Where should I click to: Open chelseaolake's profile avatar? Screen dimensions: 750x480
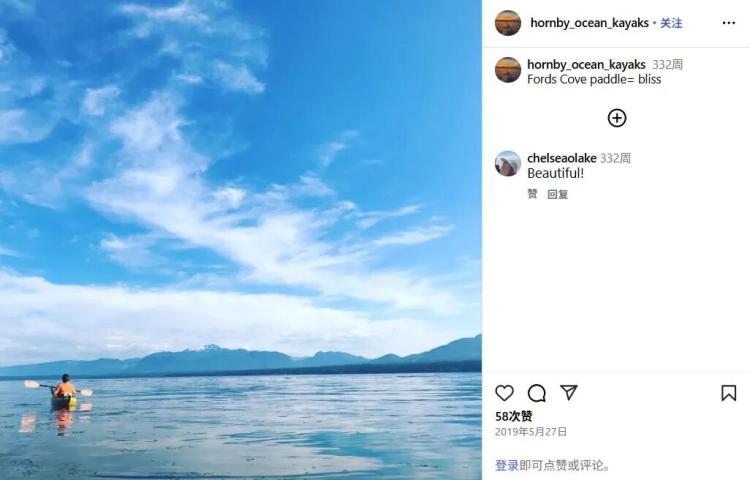pyautogui.click(x=508, y=164)
